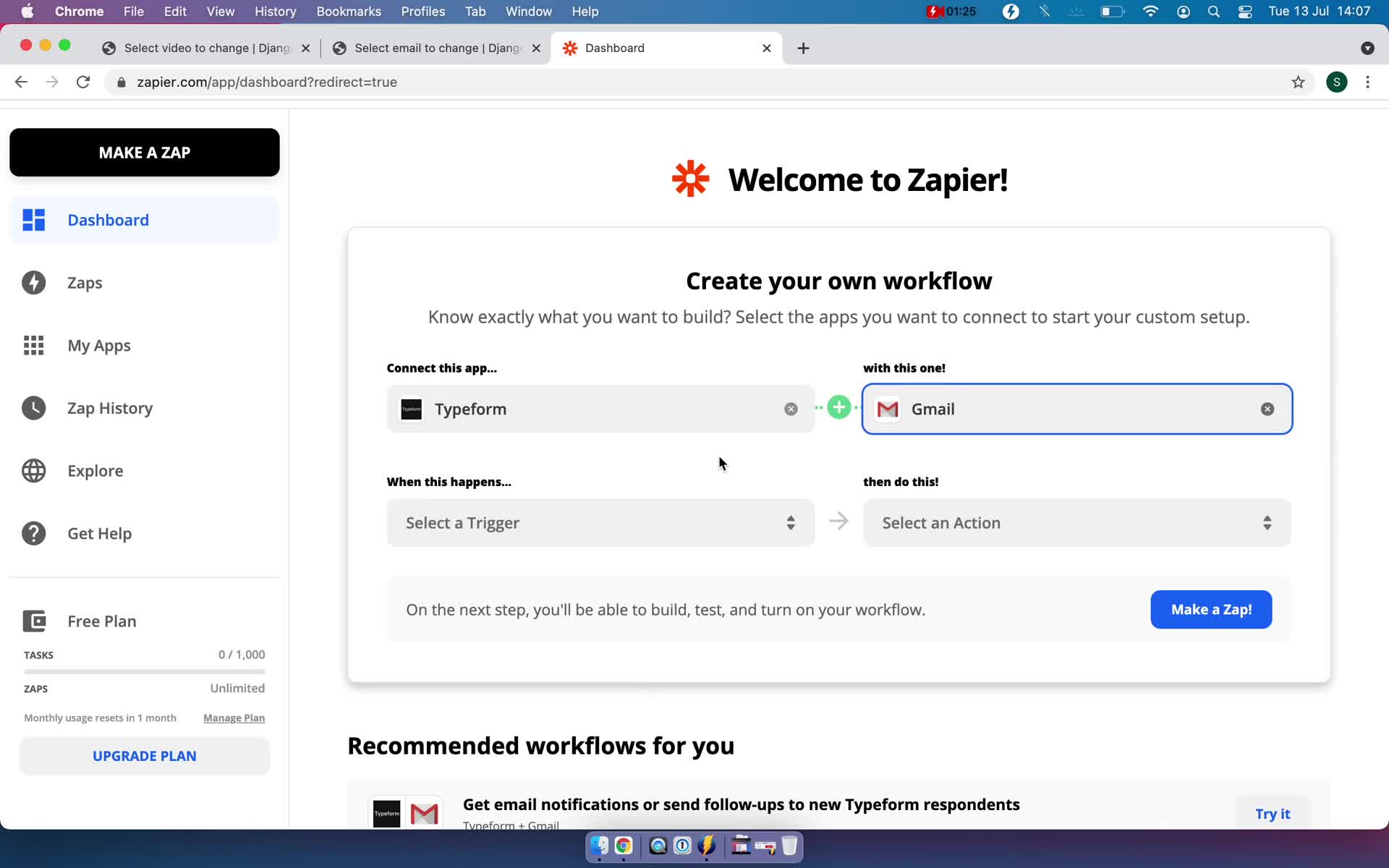This screenshot has height=868, width=1389.
Task: Expand the Manage Plan link
Action: tap(234, 718)
